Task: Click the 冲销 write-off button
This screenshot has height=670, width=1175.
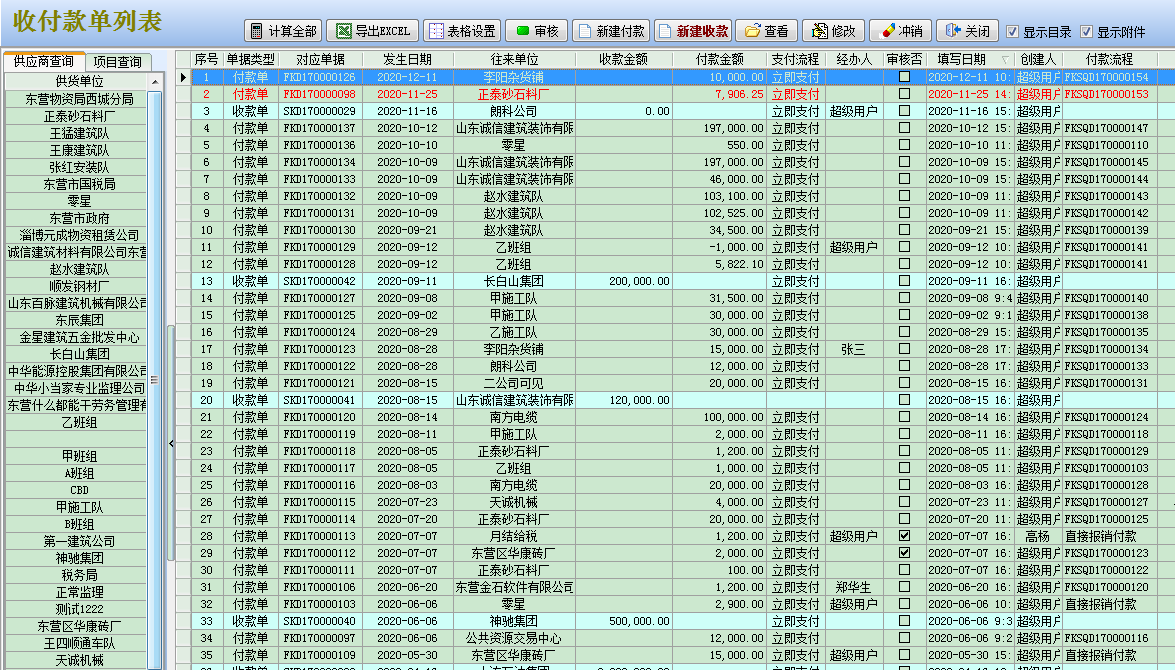Action: [x=899, y=31]
